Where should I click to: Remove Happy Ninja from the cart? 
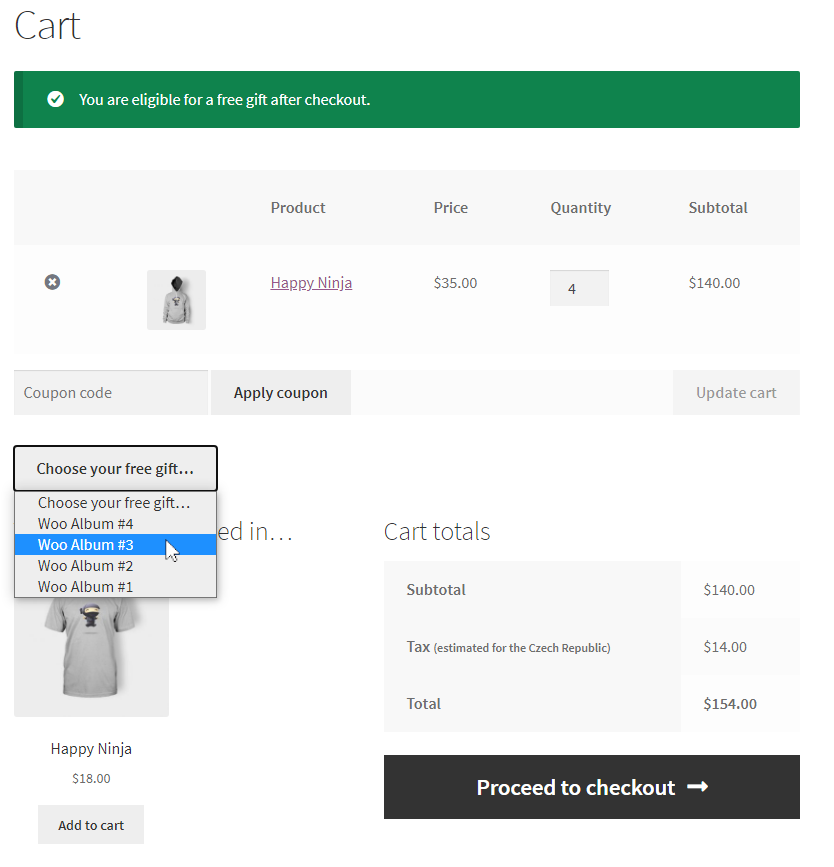click(x=52, y=282)
